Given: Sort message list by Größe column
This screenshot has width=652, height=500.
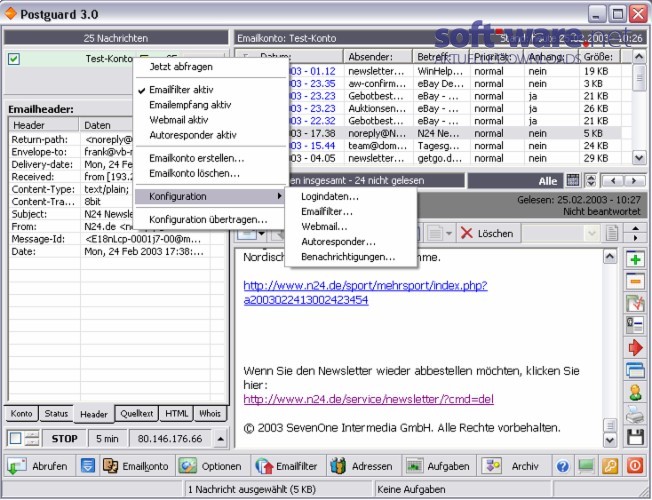Looking at the screenshot, I should point(599,57).
